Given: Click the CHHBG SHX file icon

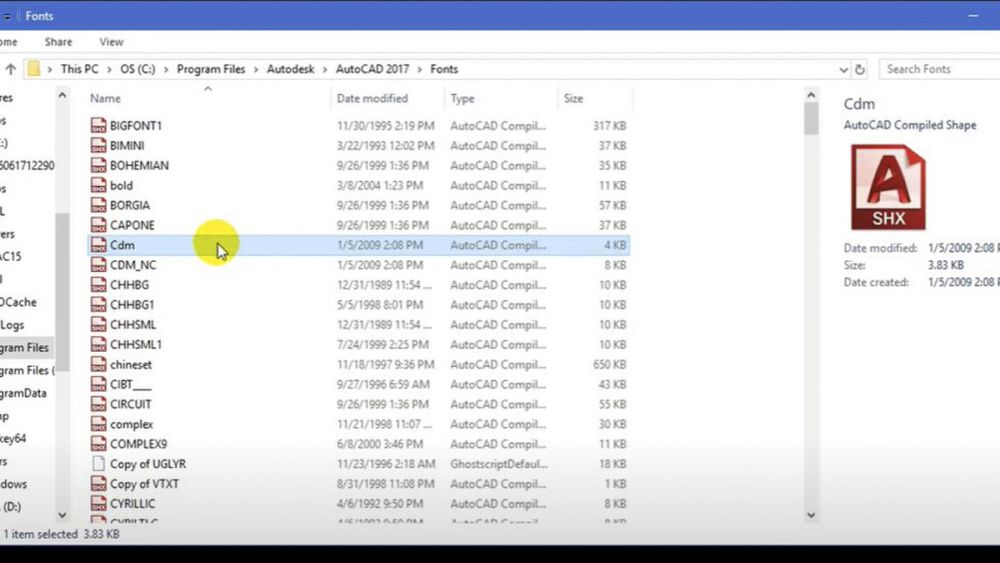Looking at the screenshot, I should pos(98,285).
